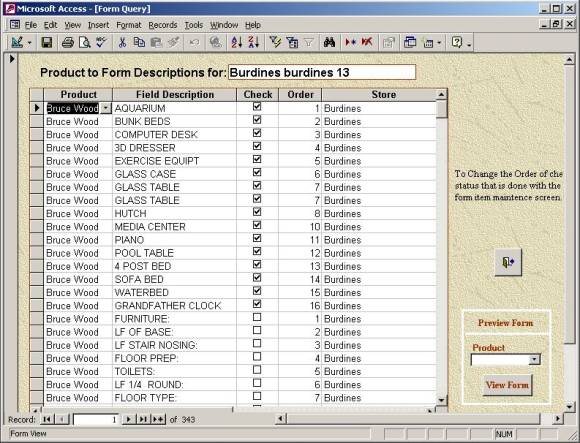Image resolution: width=580 pixels, height=443 pixels.
Task: Click the View Form button
Action: (x=507, y=385)
